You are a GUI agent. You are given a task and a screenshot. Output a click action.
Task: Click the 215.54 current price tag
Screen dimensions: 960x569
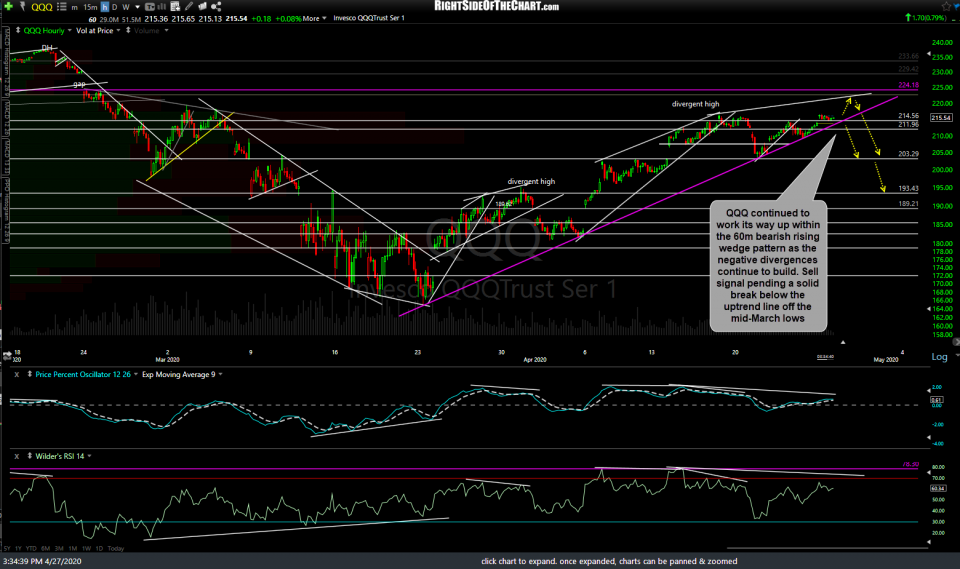pyautogui.click(x=941, y=118)
